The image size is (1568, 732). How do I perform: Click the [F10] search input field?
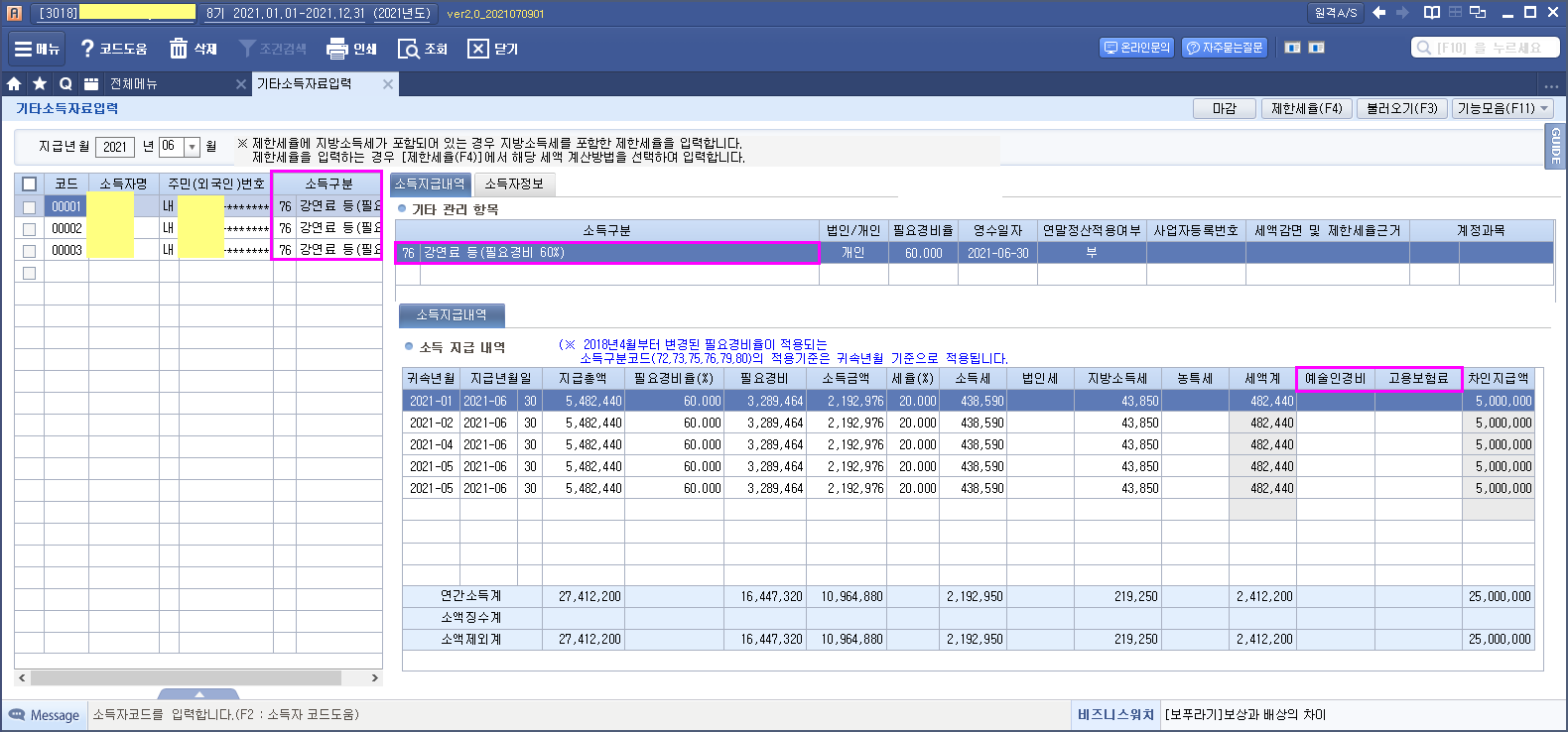pos(1486,48)
